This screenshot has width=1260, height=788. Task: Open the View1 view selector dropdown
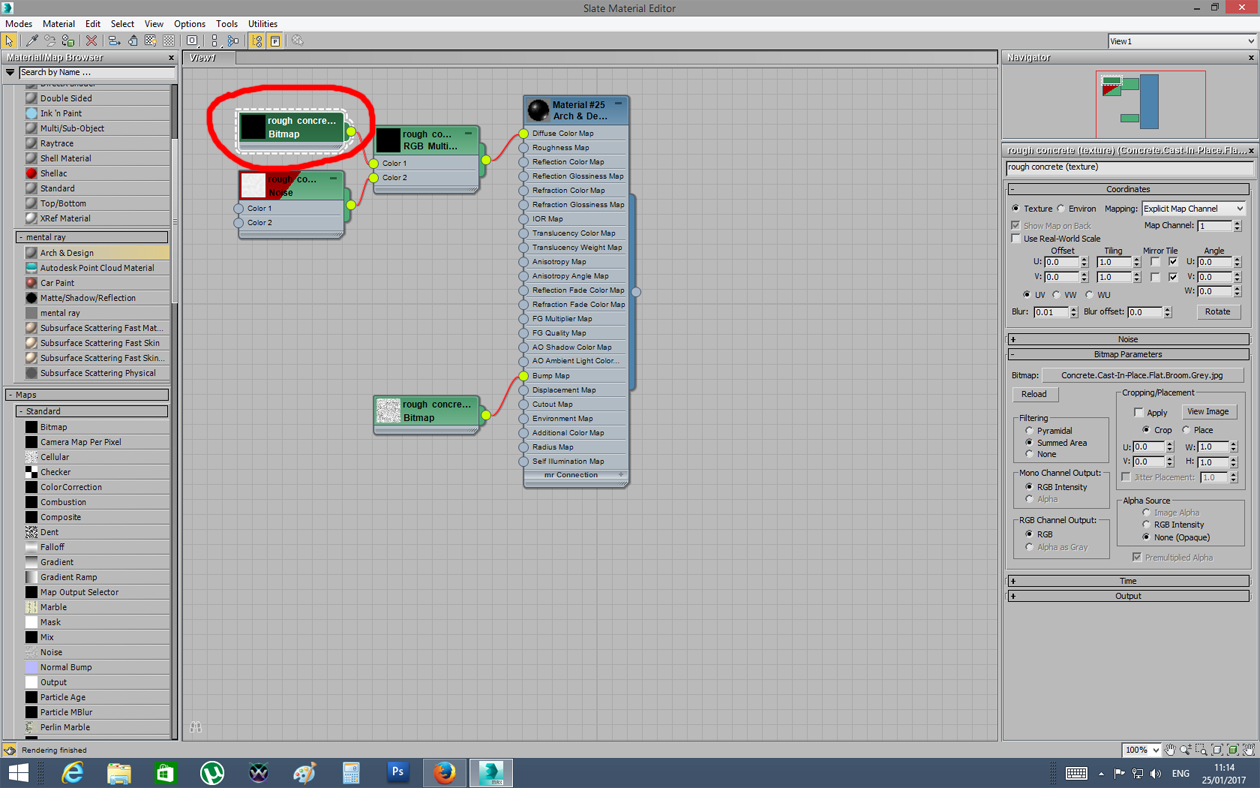[x=1182, y=41]
